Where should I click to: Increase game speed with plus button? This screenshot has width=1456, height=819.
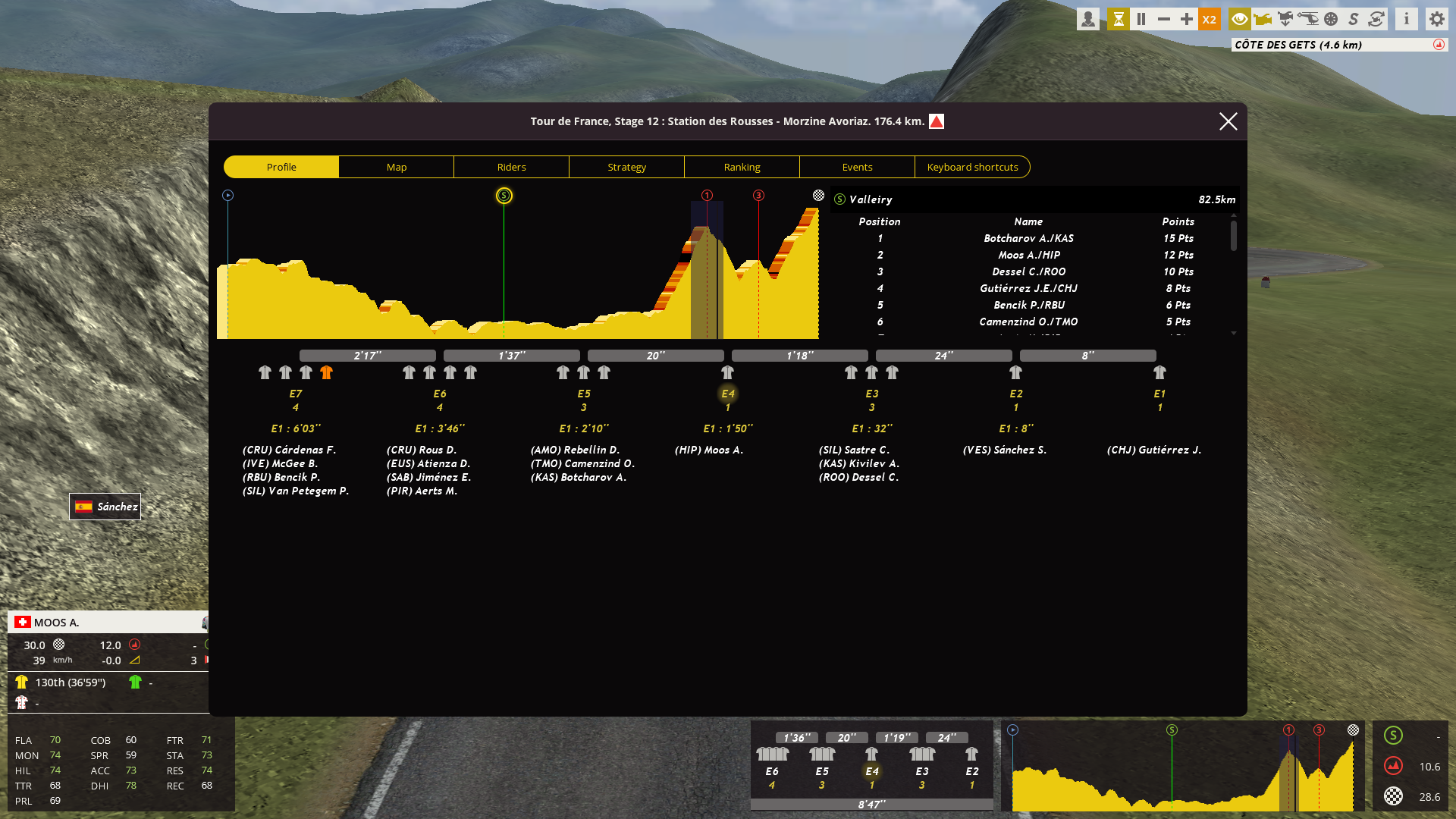pyautogui.click(x=1187, y=19)
